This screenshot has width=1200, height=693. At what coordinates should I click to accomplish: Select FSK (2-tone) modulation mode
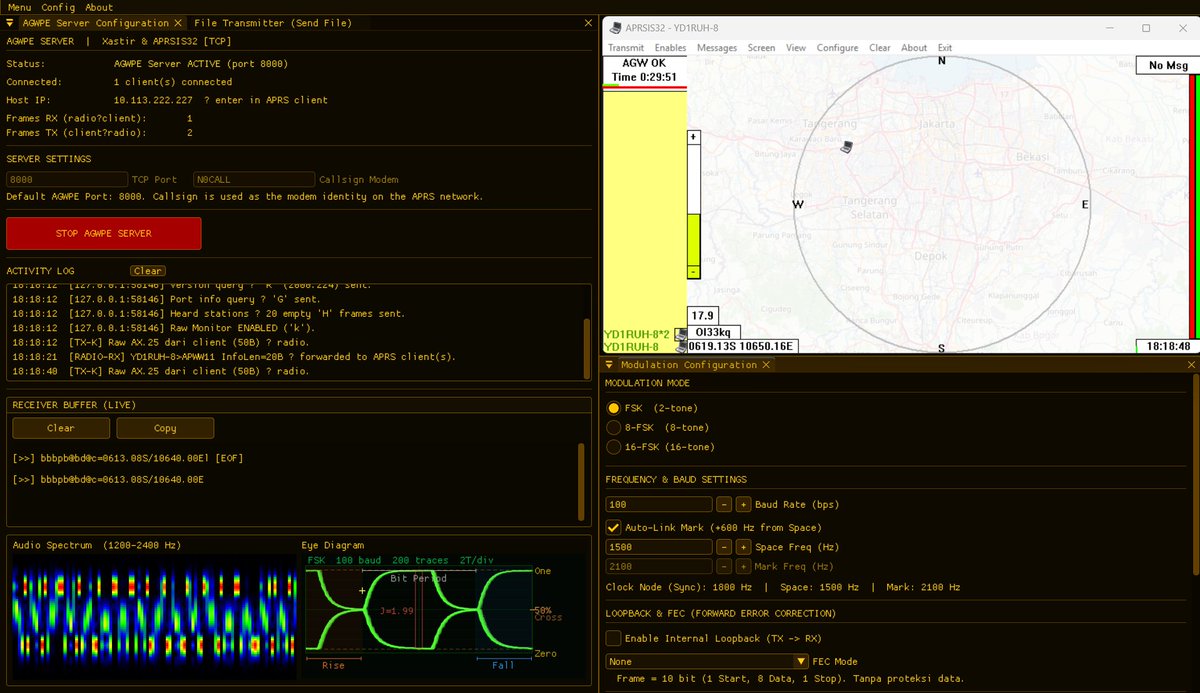614,408
